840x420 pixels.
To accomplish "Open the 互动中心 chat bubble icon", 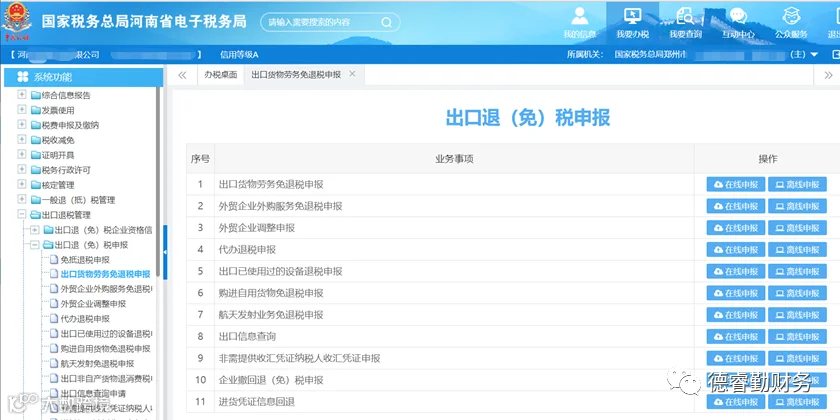I will point(738,16).
